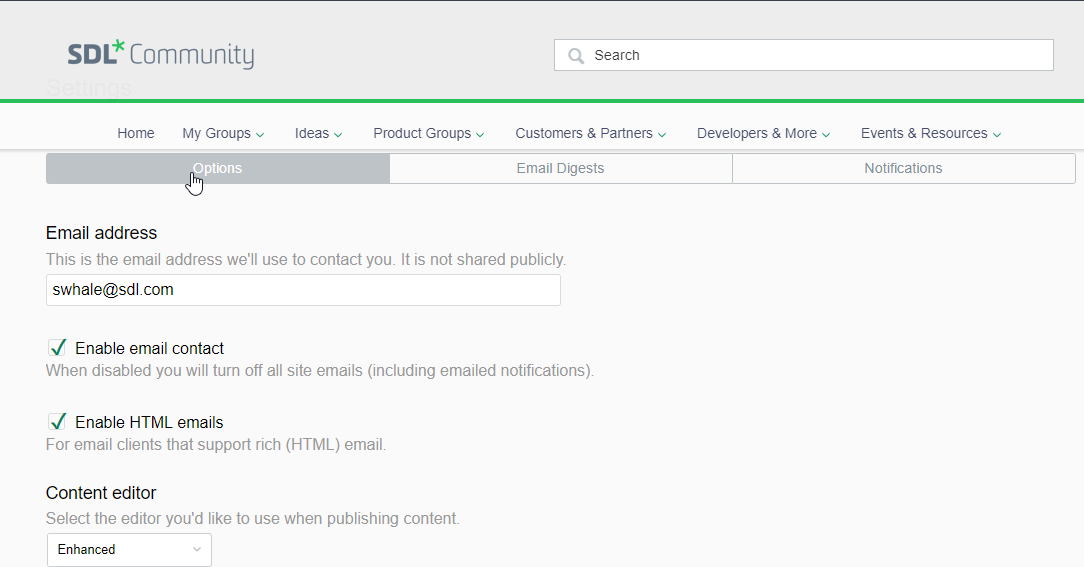Screen dimensions: 1084x567
Task: Click the Email address input field
Action: (303, 290)
